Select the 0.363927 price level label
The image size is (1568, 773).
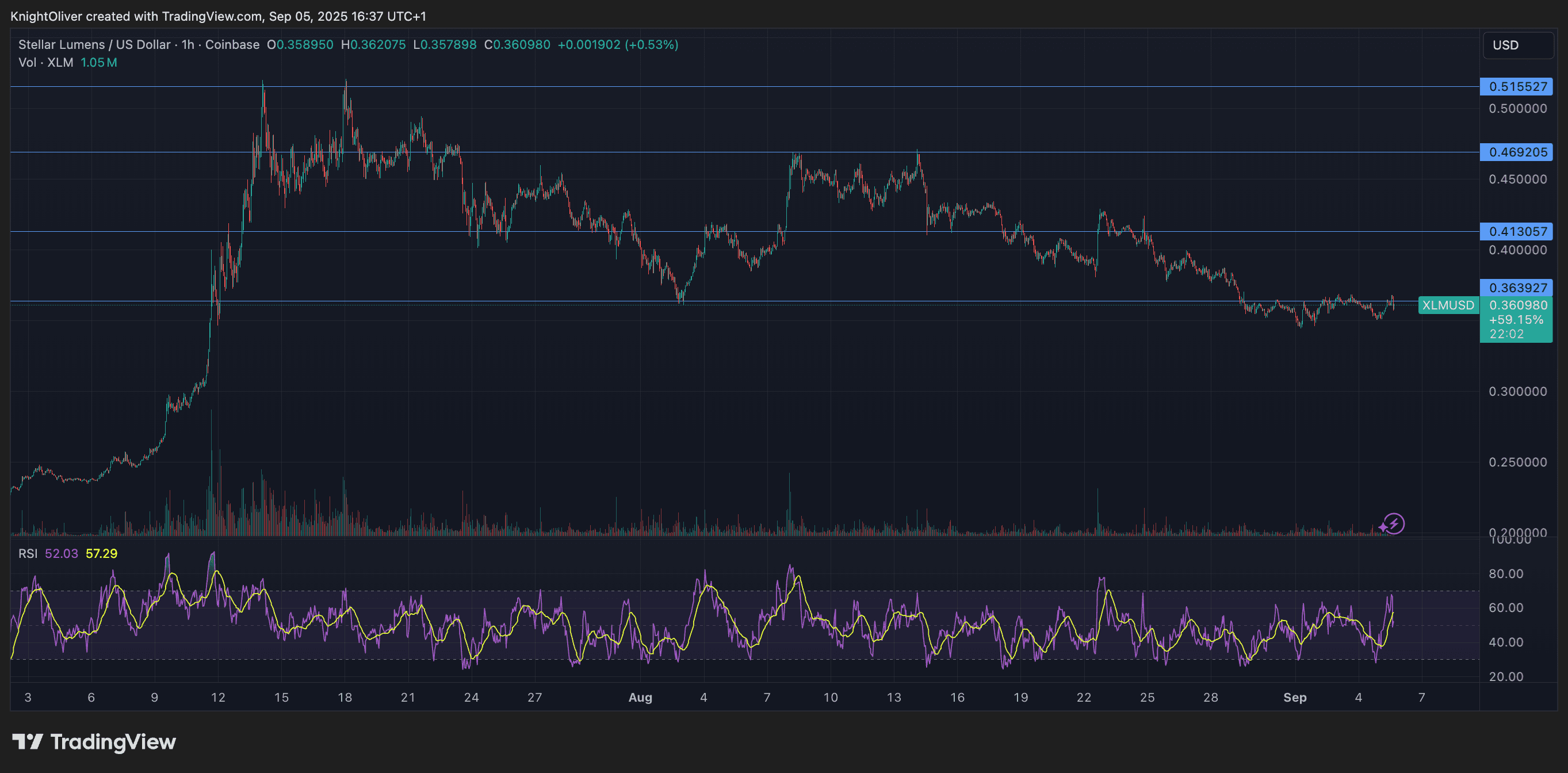(1516, 288)
